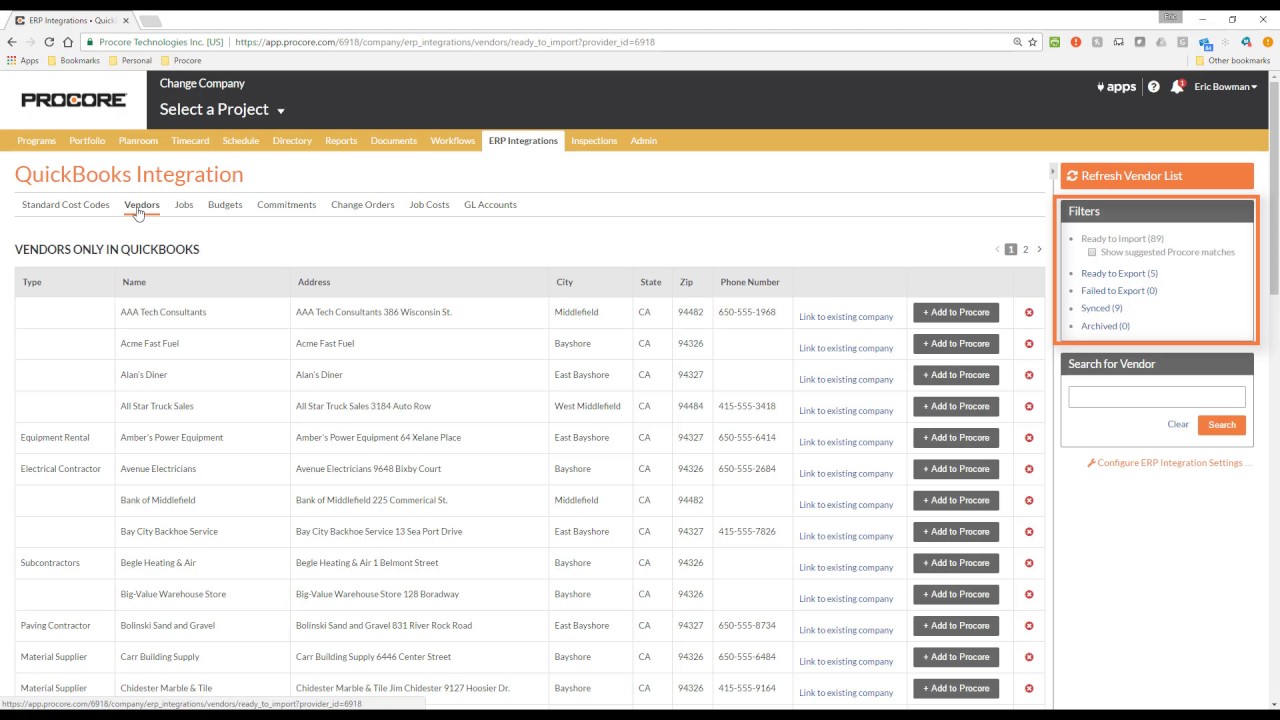Bookmark this page with star icon
Viewport: 1280px width, 720px height.
(1033, 42)
